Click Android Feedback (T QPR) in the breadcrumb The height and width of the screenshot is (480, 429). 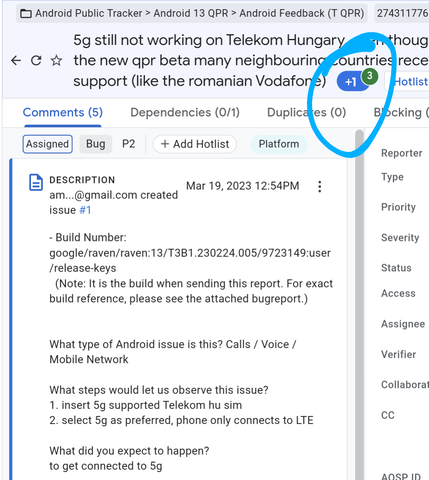302,13
